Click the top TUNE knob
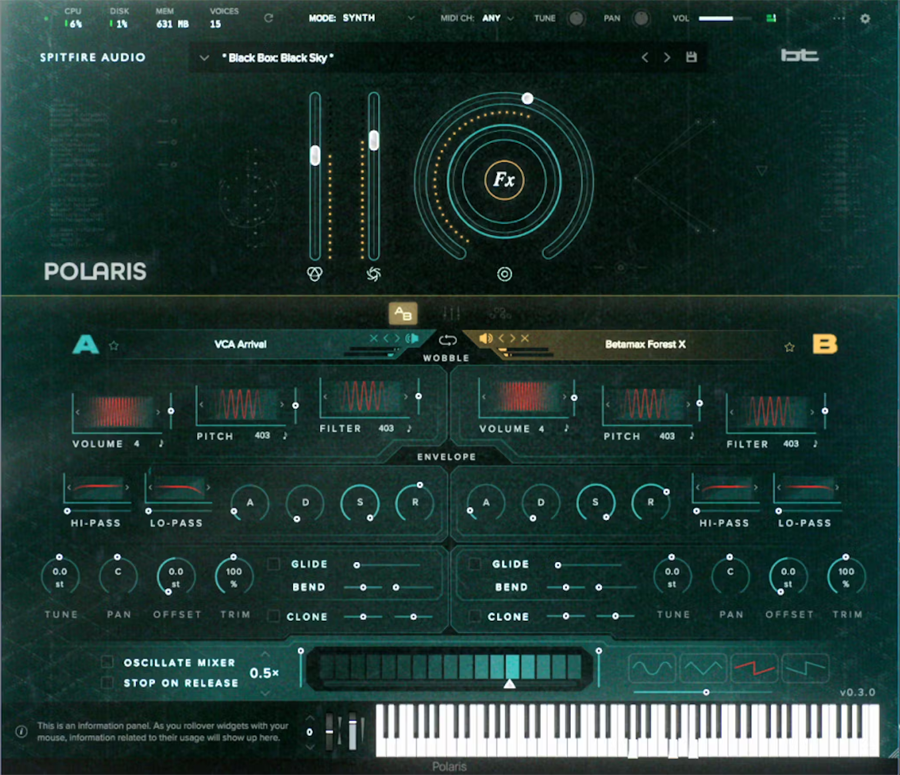Image resolution: width=900 pixels, height=775 pixels. tap(576, 18)
